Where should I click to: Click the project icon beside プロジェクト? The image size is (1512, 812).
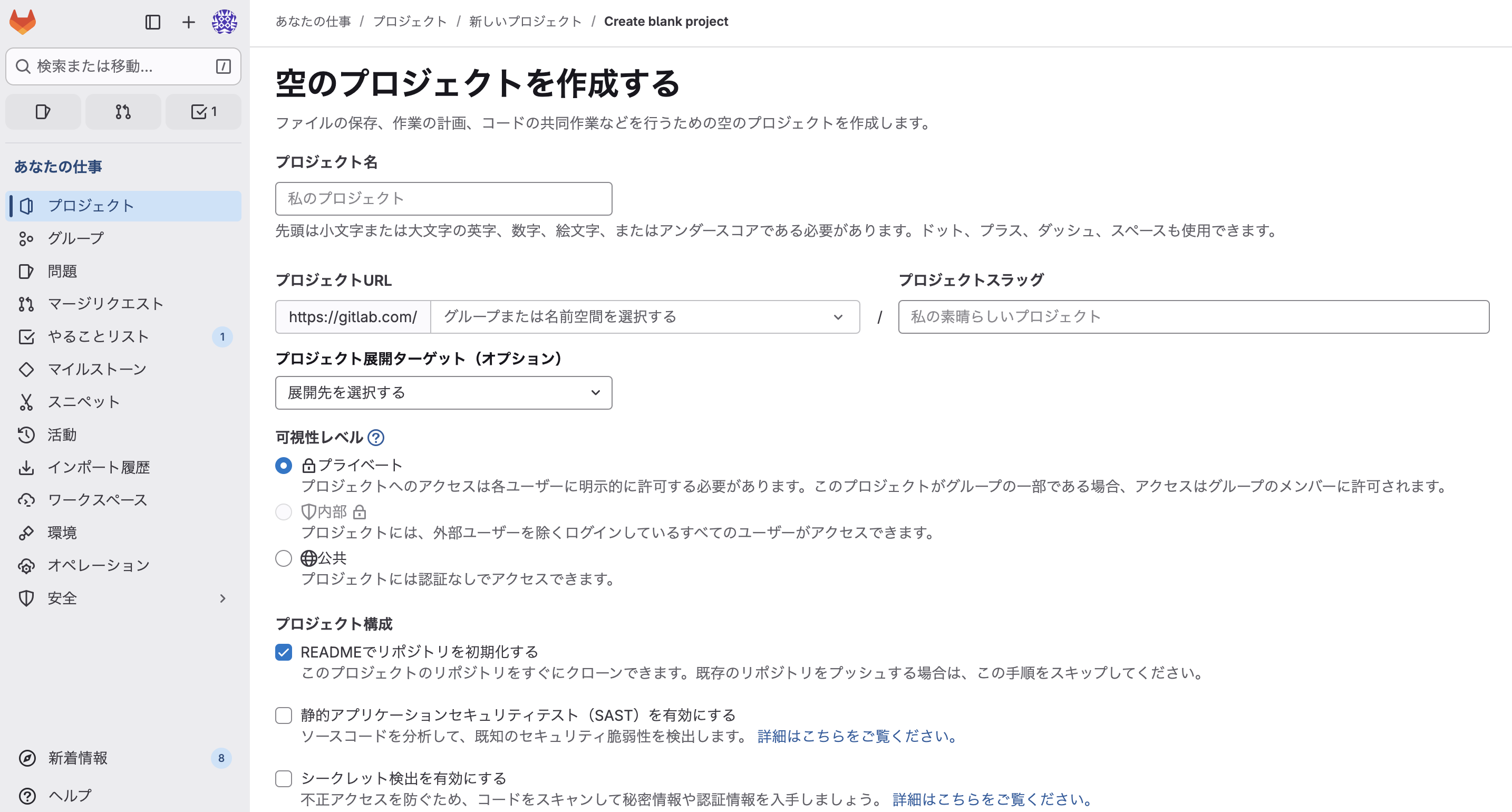pyautogui.click(x=26, y=206)
